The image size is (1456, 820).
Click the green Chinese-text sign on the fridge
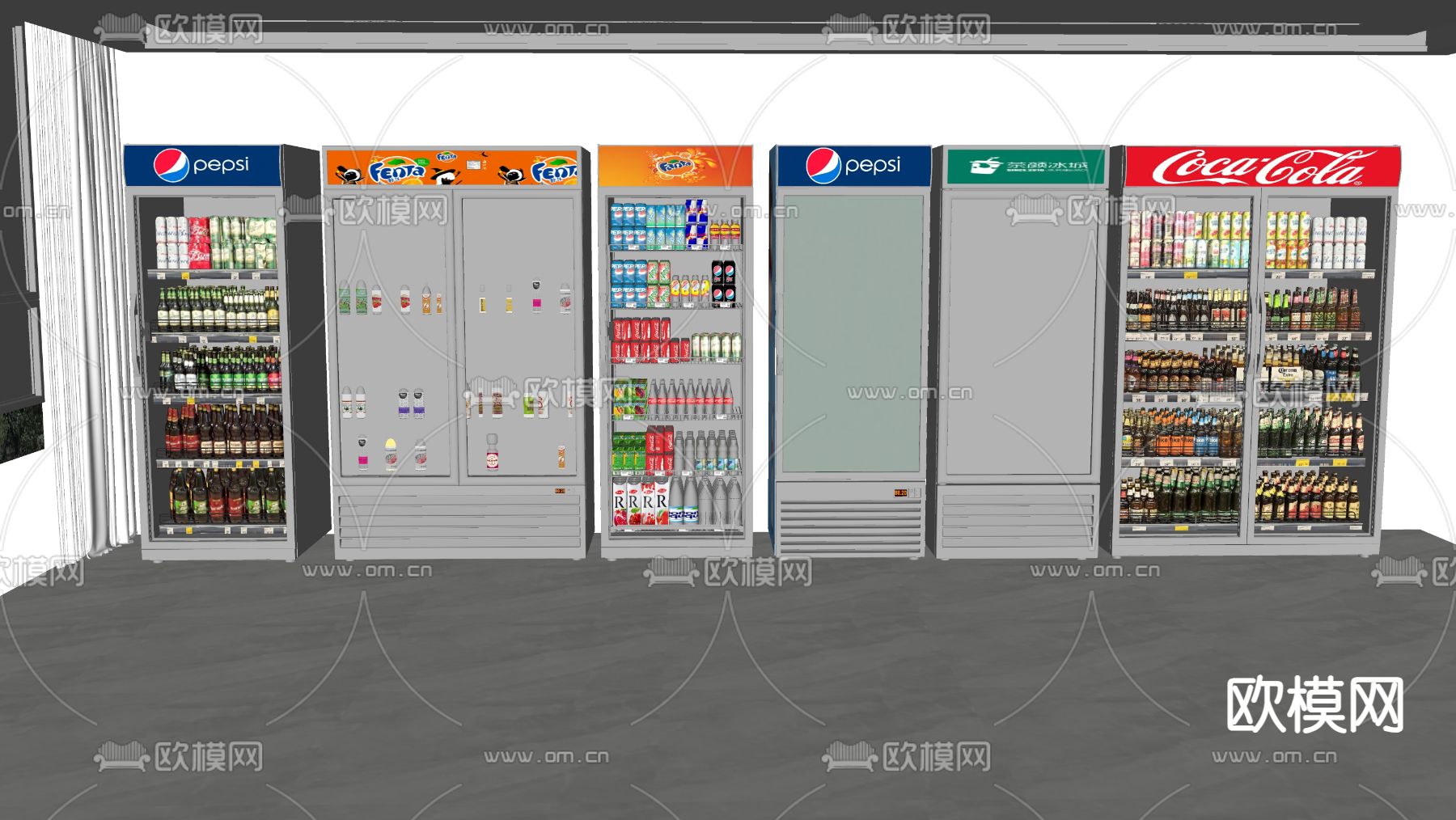click(1025, 166)
